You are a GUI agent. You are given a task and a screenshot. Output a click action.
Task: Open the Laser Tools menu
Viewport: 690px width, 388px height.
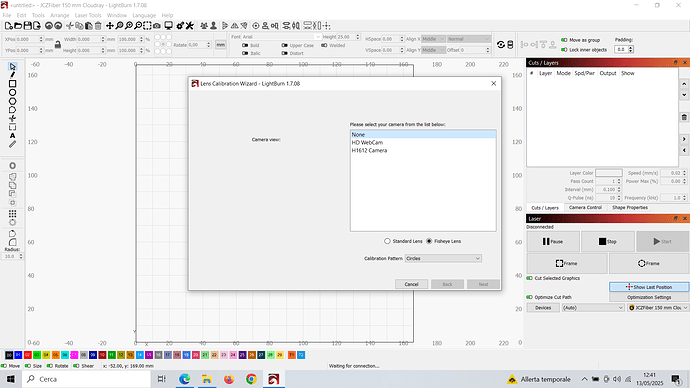click(x=88, y=15)
